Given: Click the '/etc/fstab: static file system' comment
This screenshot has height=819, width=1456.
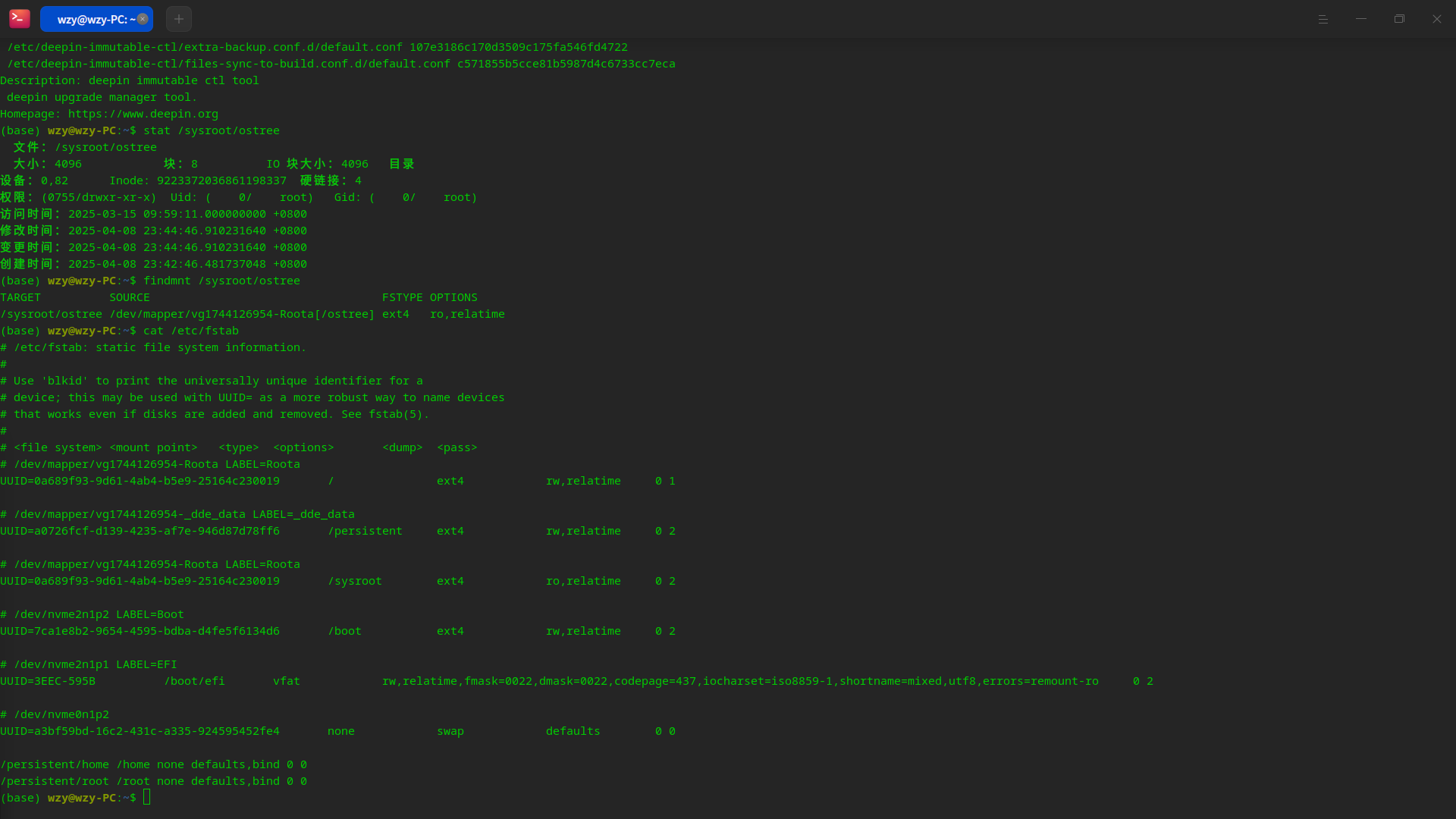Looking at the screenshot, I should click(x=153, y=347).
